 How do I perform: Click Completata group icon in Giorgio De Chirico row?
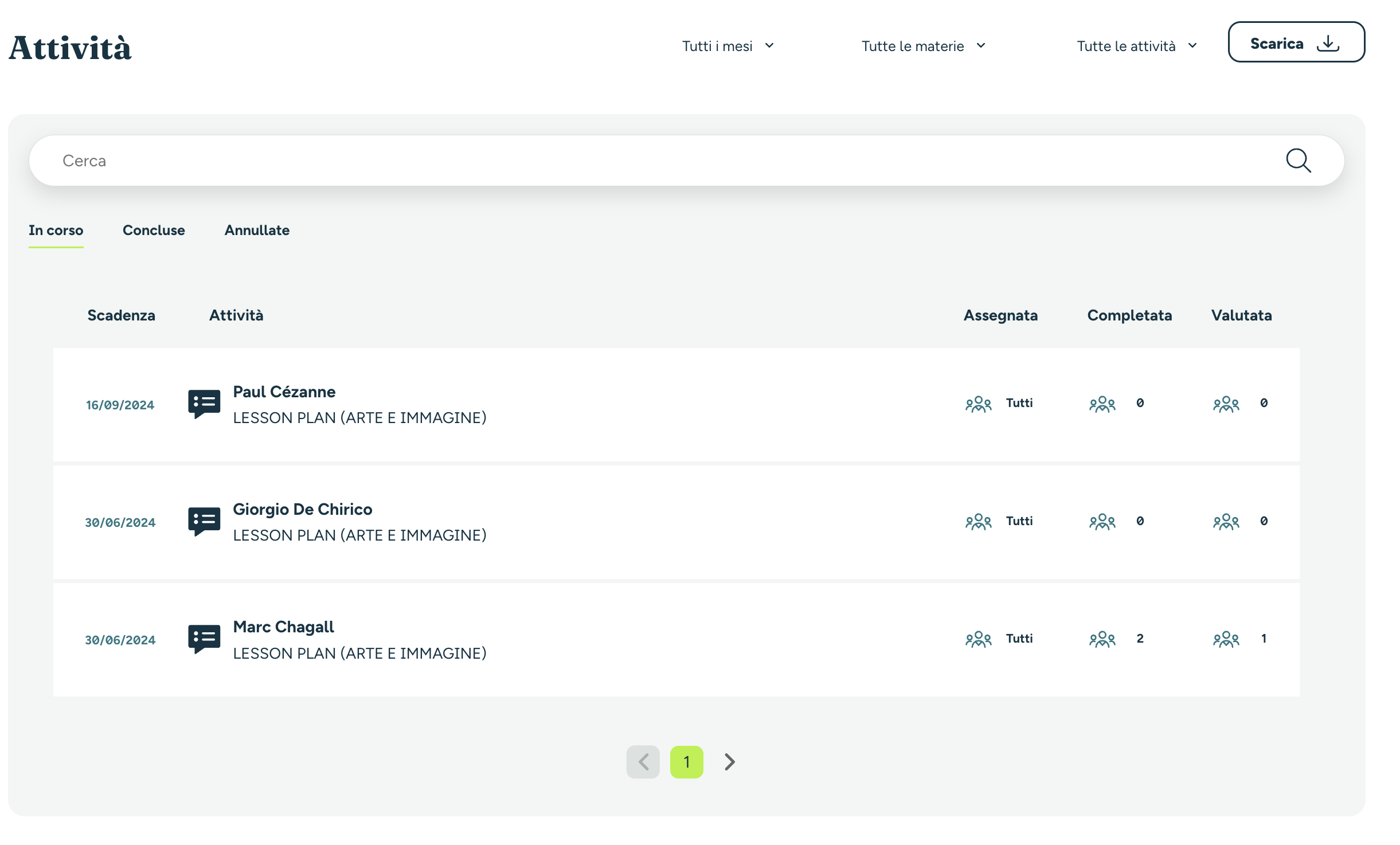pos(1102,522)
